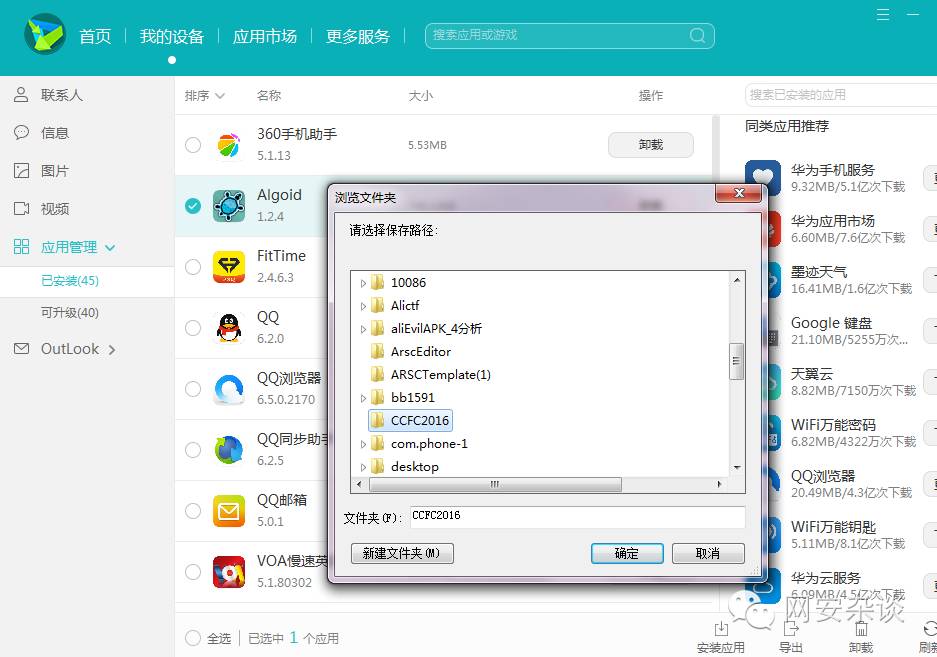Click the hamburger menu icon in title bar
This screenshot has width=937, height=657.
881,15
